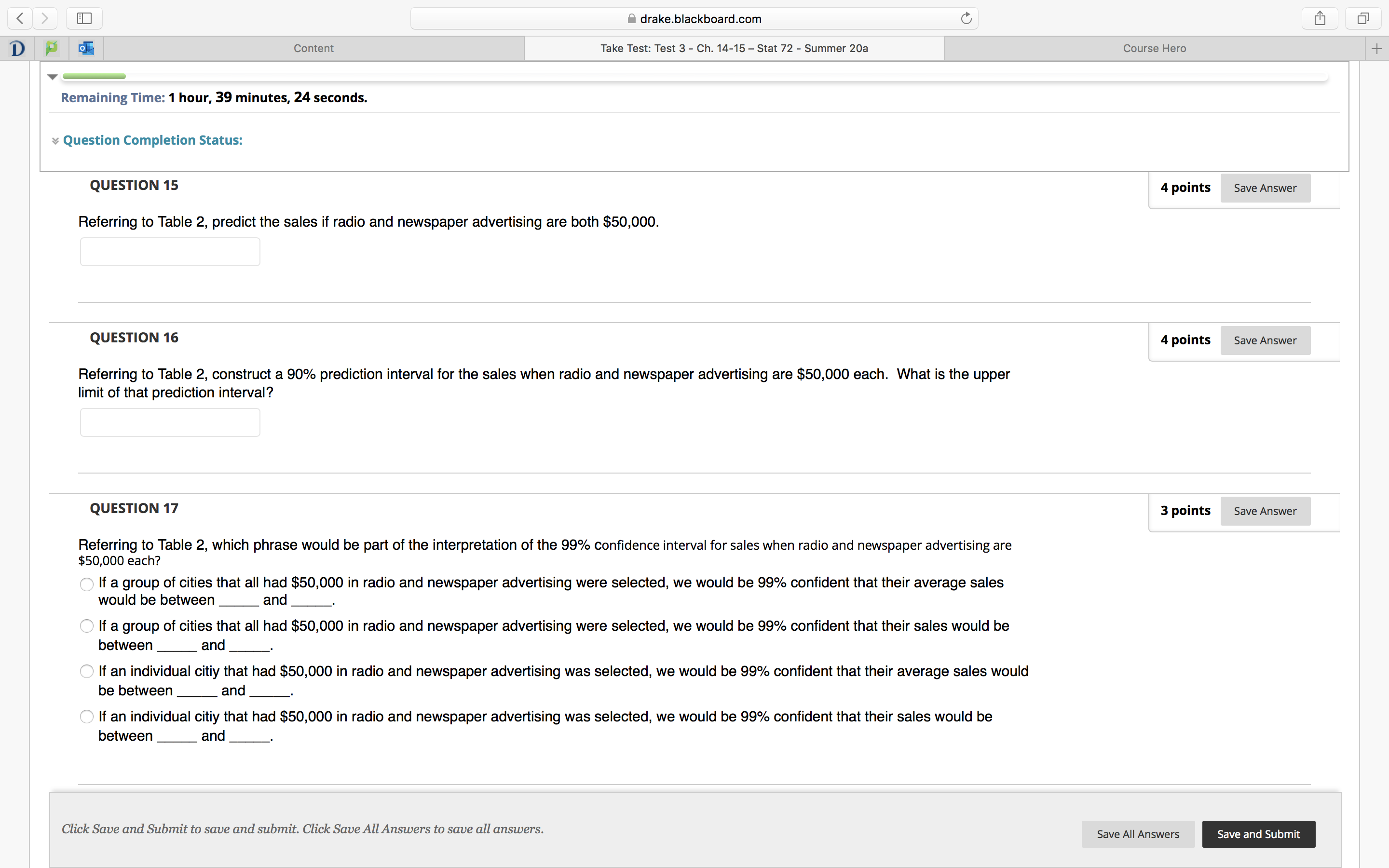
Task: Select individual city average sales option
Action: click(87, 671)
